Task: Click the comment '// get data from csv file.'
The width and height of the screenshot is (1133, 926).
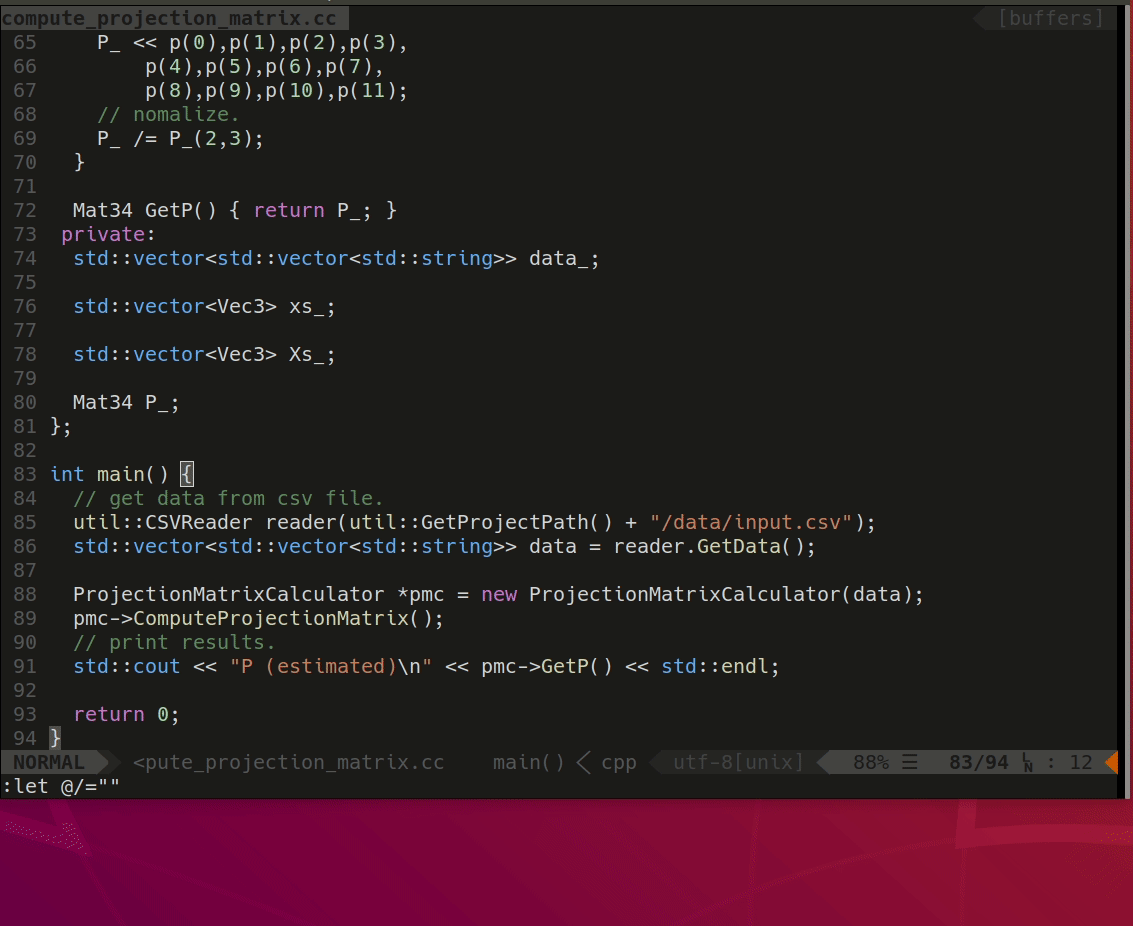Action: coord(228,498)
